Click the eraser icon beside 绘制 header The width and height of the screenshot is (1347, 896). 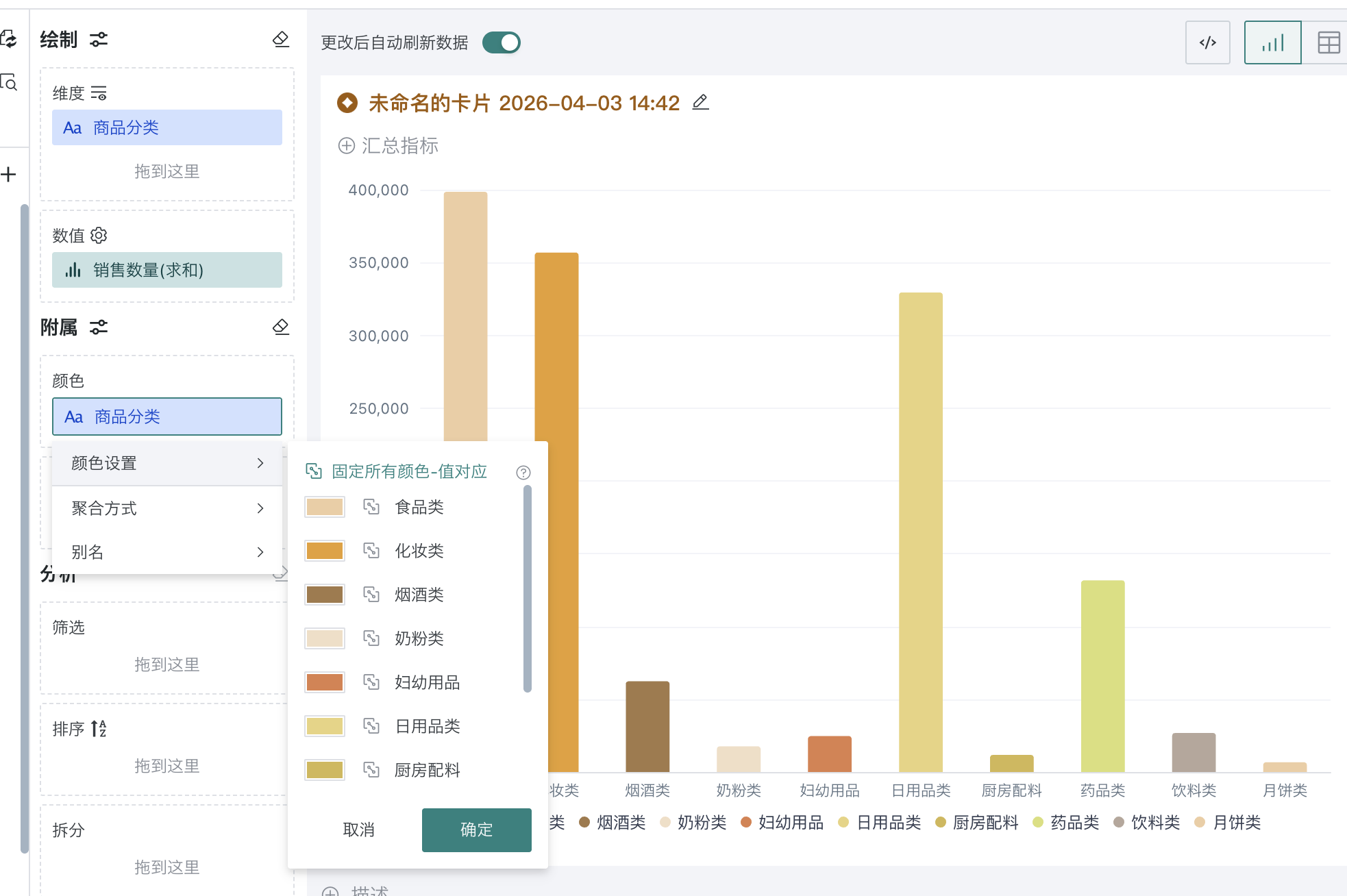point(280,40)
